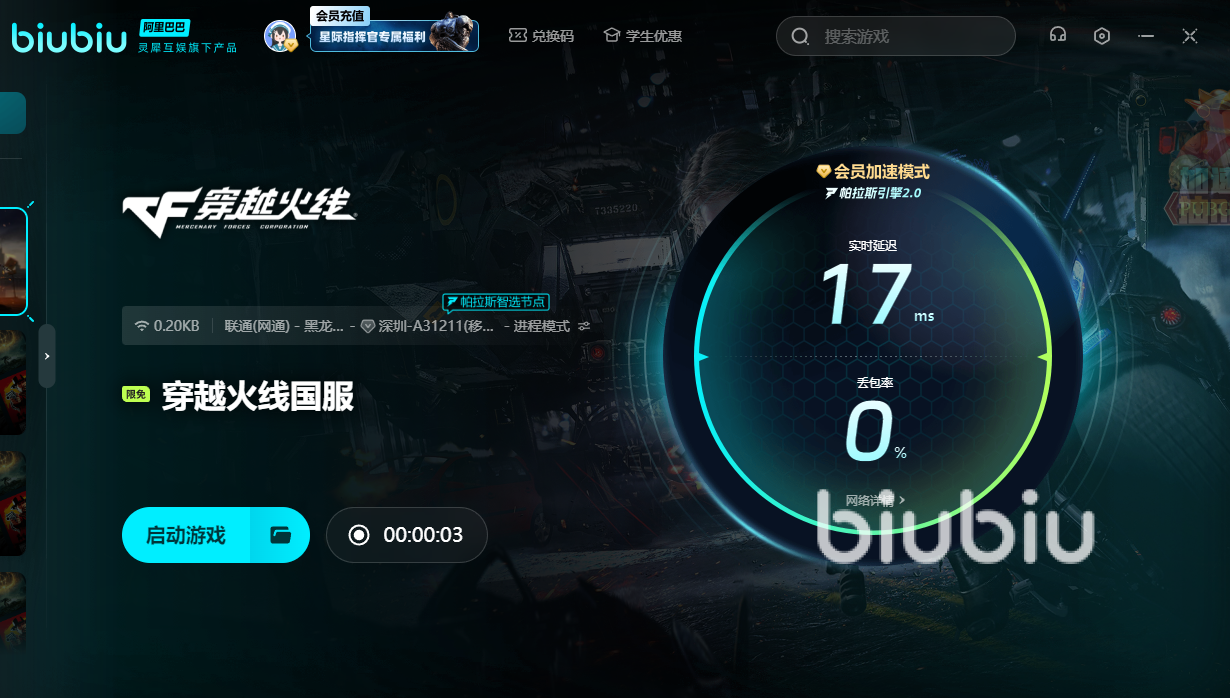
Task: Click the wifi speed 0.20KB indicator
Action: coord(167,326)
